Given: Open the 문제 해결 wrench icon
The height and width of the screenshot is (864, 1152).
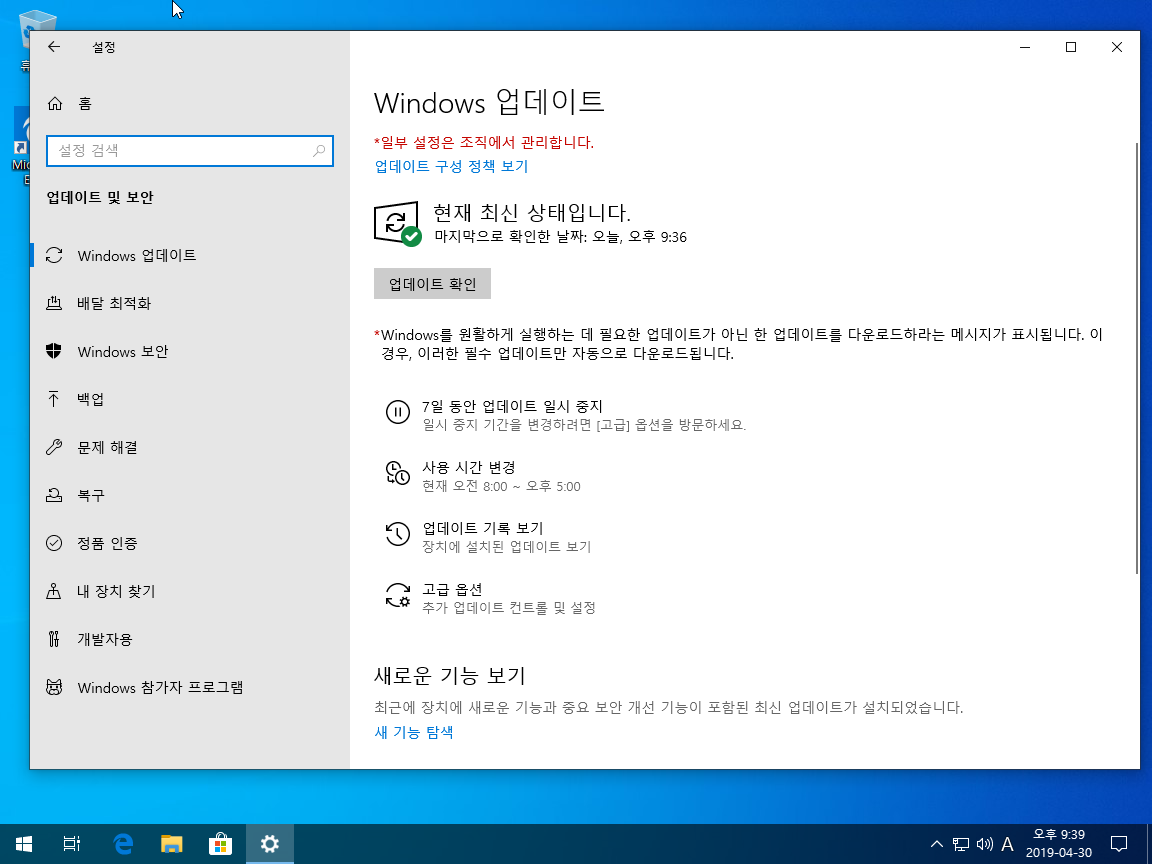Looking at the screenshot, I should (54, 447).
